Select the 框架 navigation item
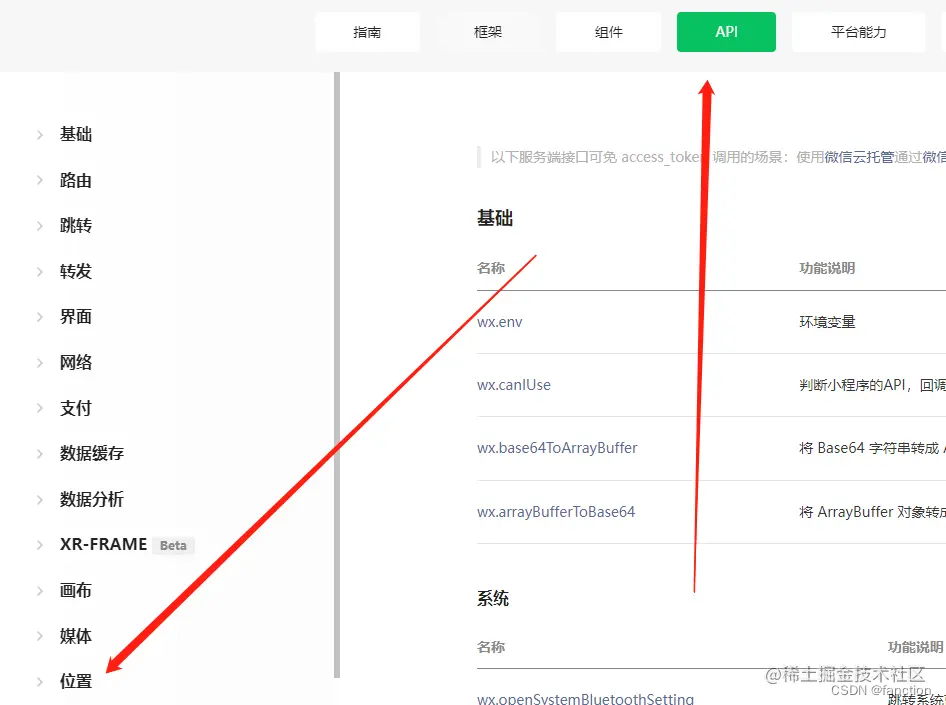 point(487,31)
